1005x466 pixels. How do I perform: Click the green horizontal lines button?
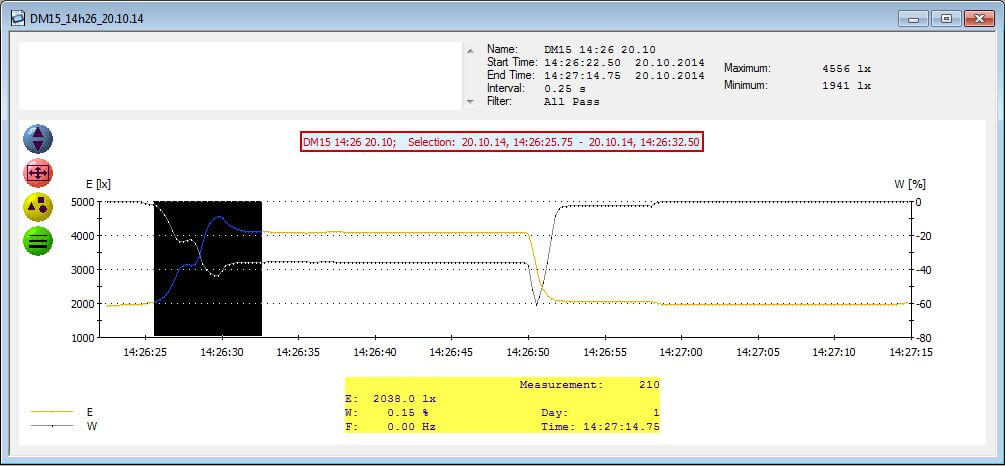point(37,241)
